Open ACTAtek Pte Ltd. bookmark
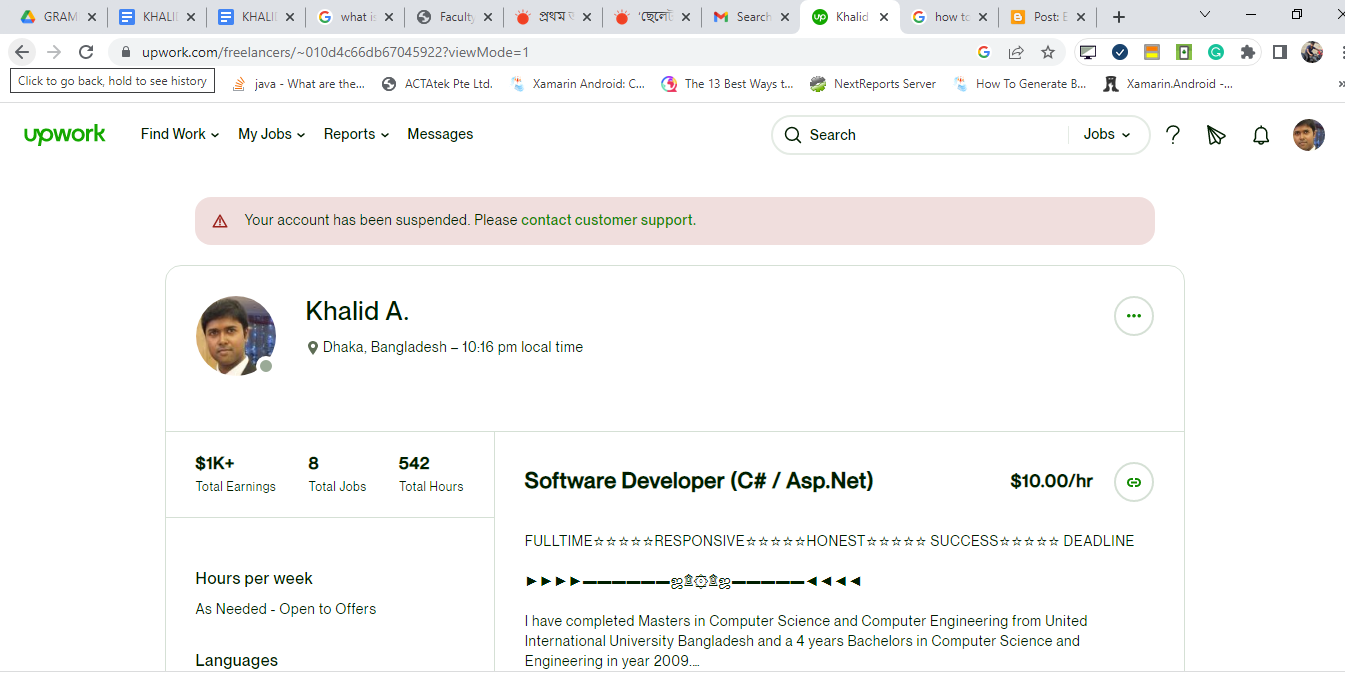 [438, 84]
